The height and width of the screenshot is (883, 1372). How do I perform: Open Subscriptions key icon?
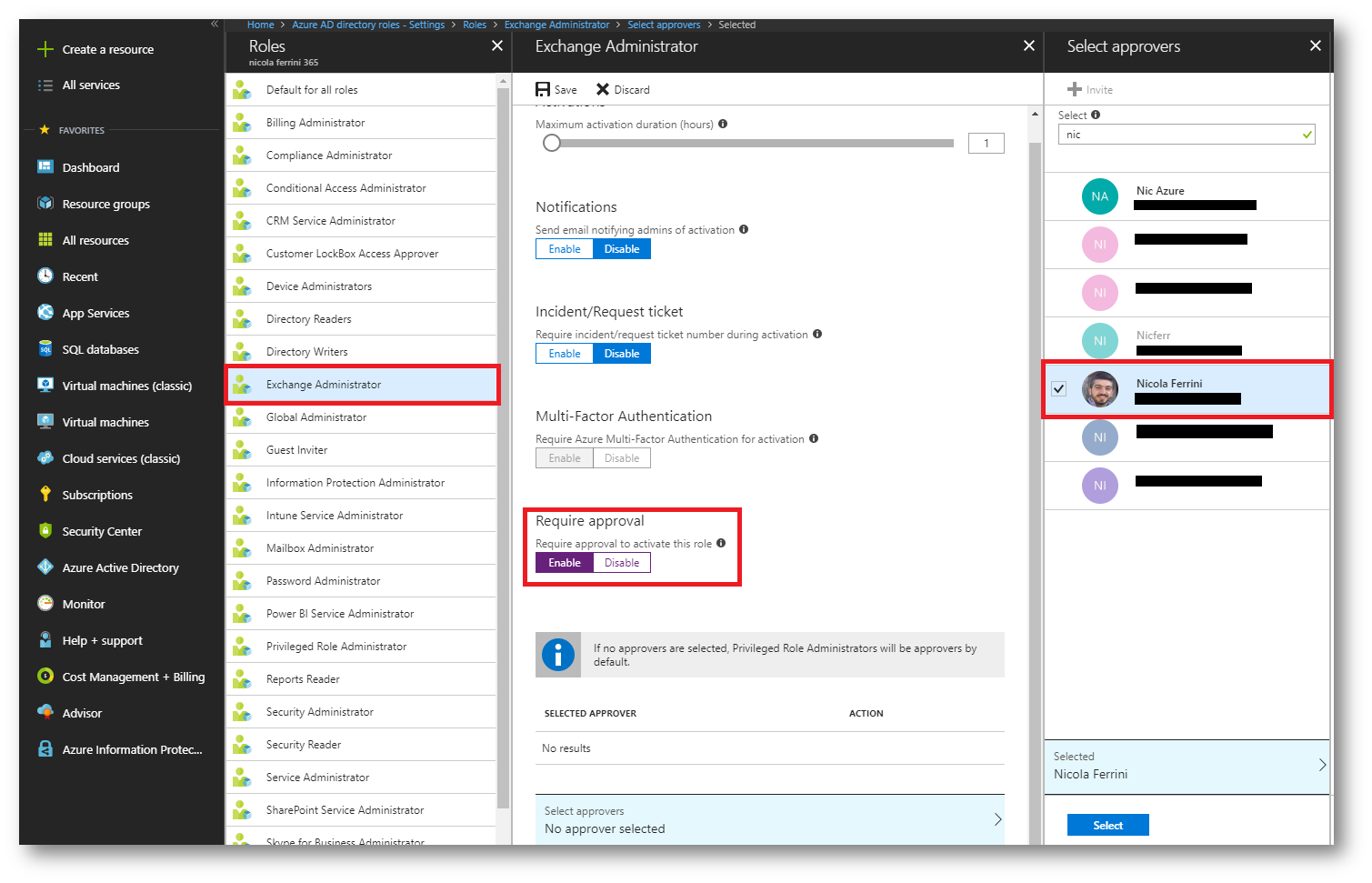pyautogui.click(x=45, y=495)
